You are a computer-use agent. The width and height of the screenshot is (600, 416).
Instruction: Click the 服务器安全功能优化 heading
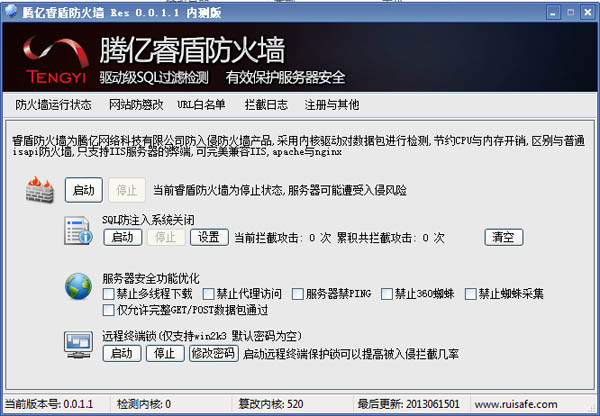151,278
